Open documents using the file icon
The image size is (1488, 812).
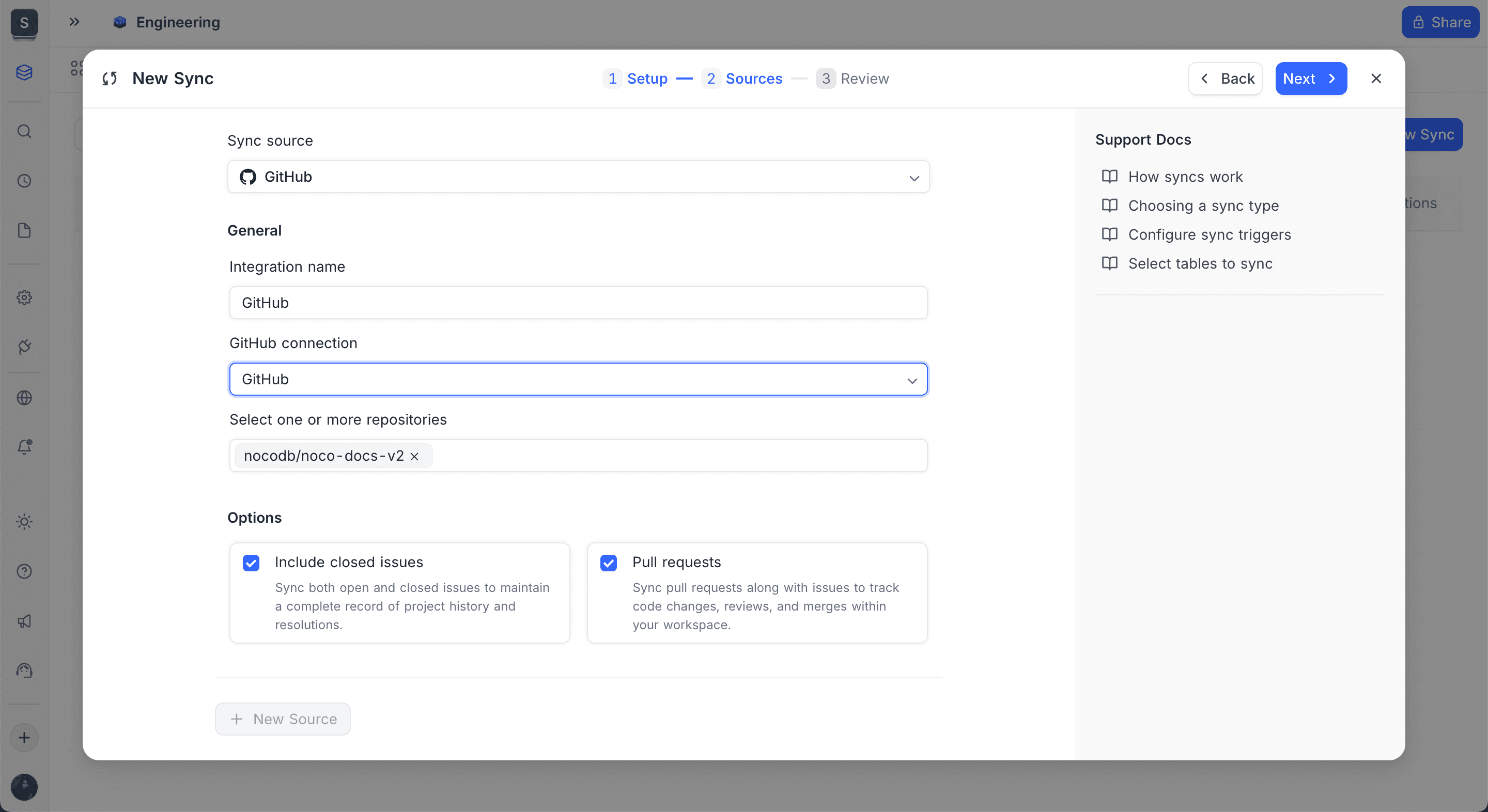click(x=24, y=230)
